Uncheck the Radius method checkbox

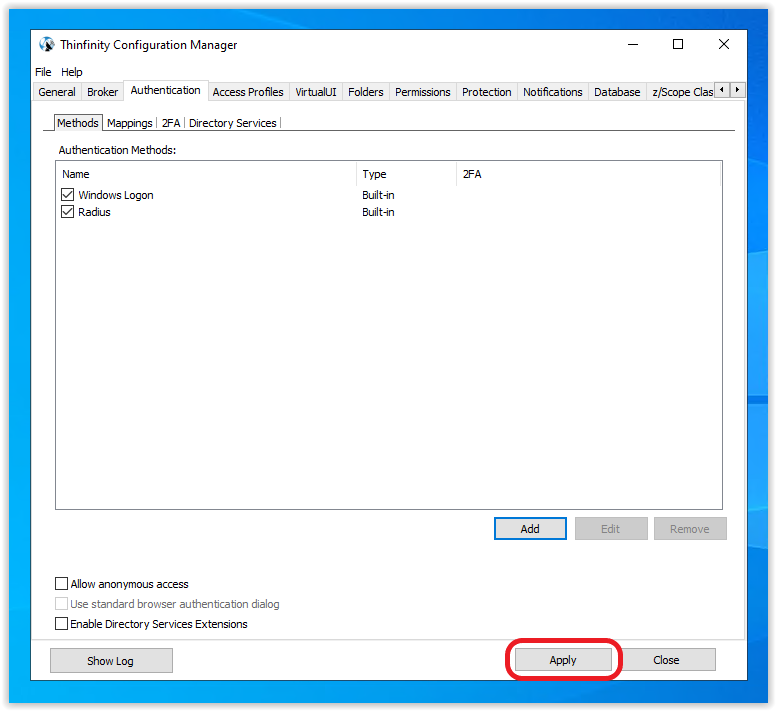coord(67,212)
